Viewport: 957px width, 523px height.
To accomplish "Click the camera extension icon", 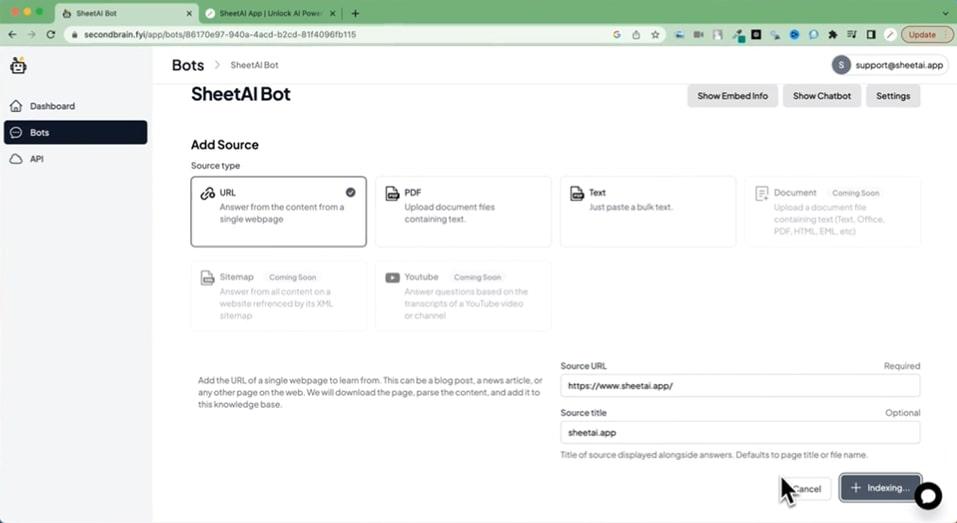I will pos(698,35).
